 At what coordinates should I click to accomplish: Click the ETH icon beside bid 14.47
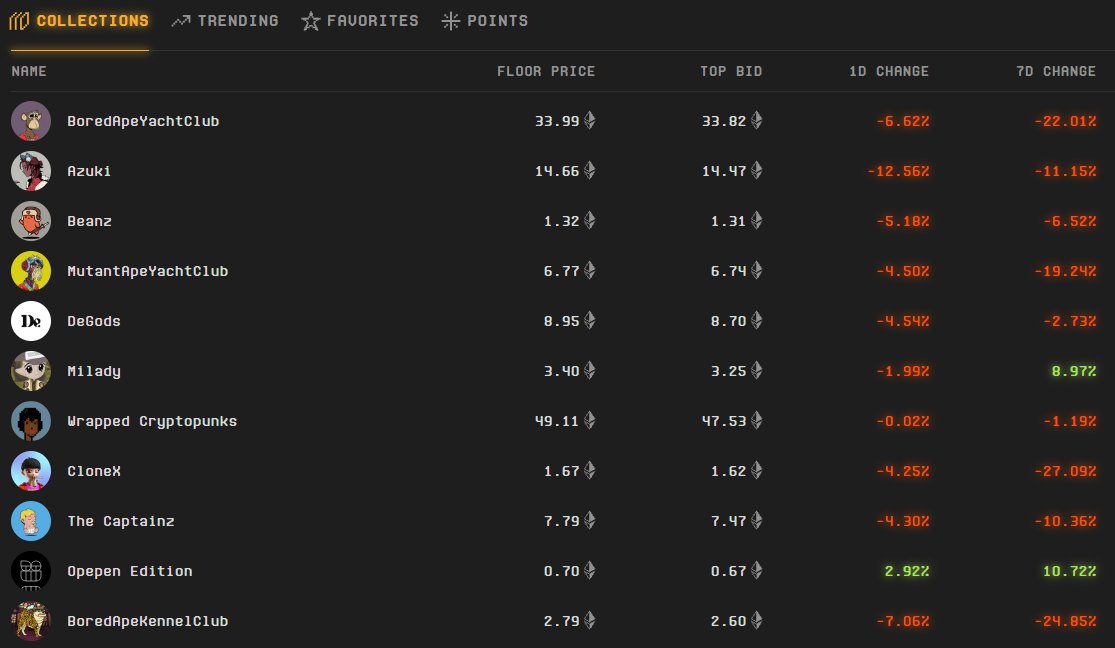pos(757,170)
